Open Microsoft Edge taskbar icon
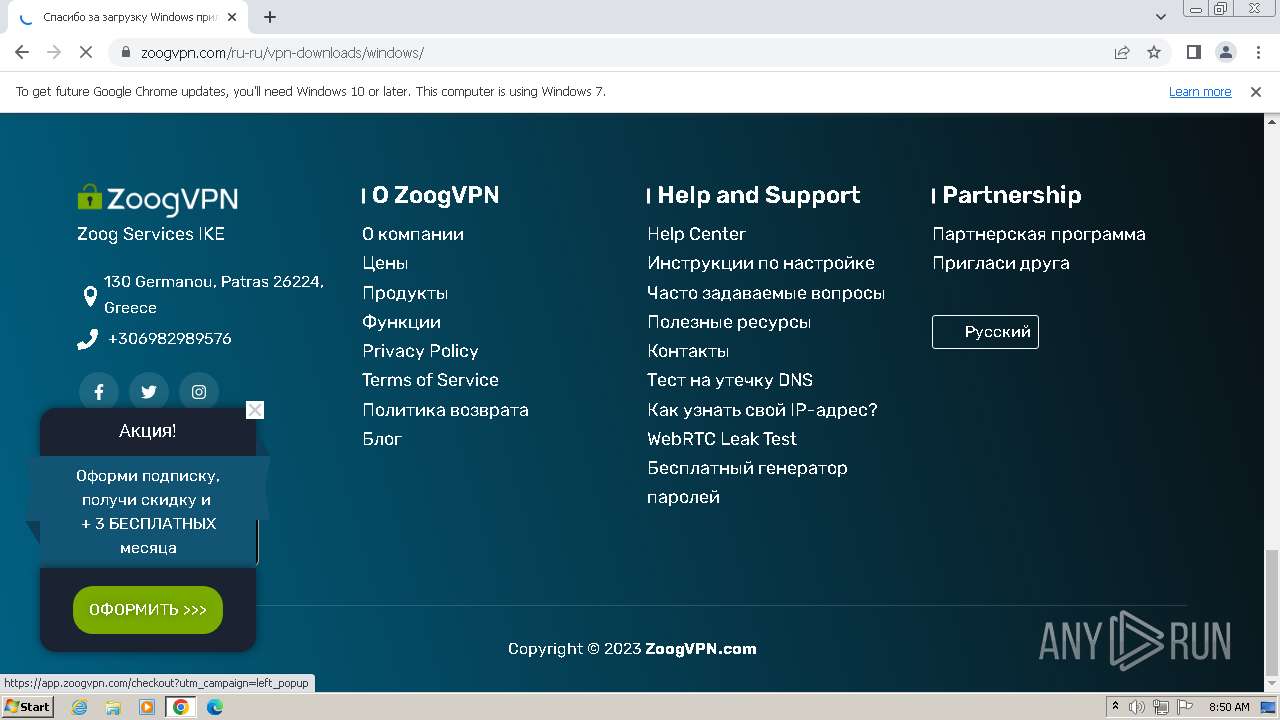1280x720 pixels. 214,707
